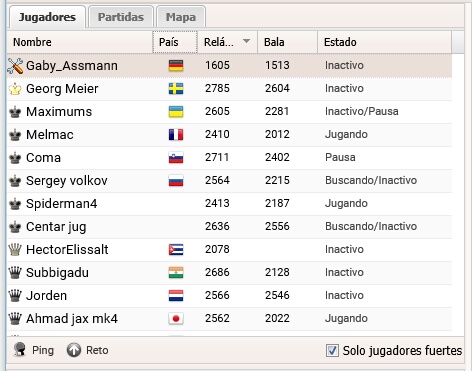Select the Jugadores tab
The image size is (472, 371).
(x=47, y=17)
